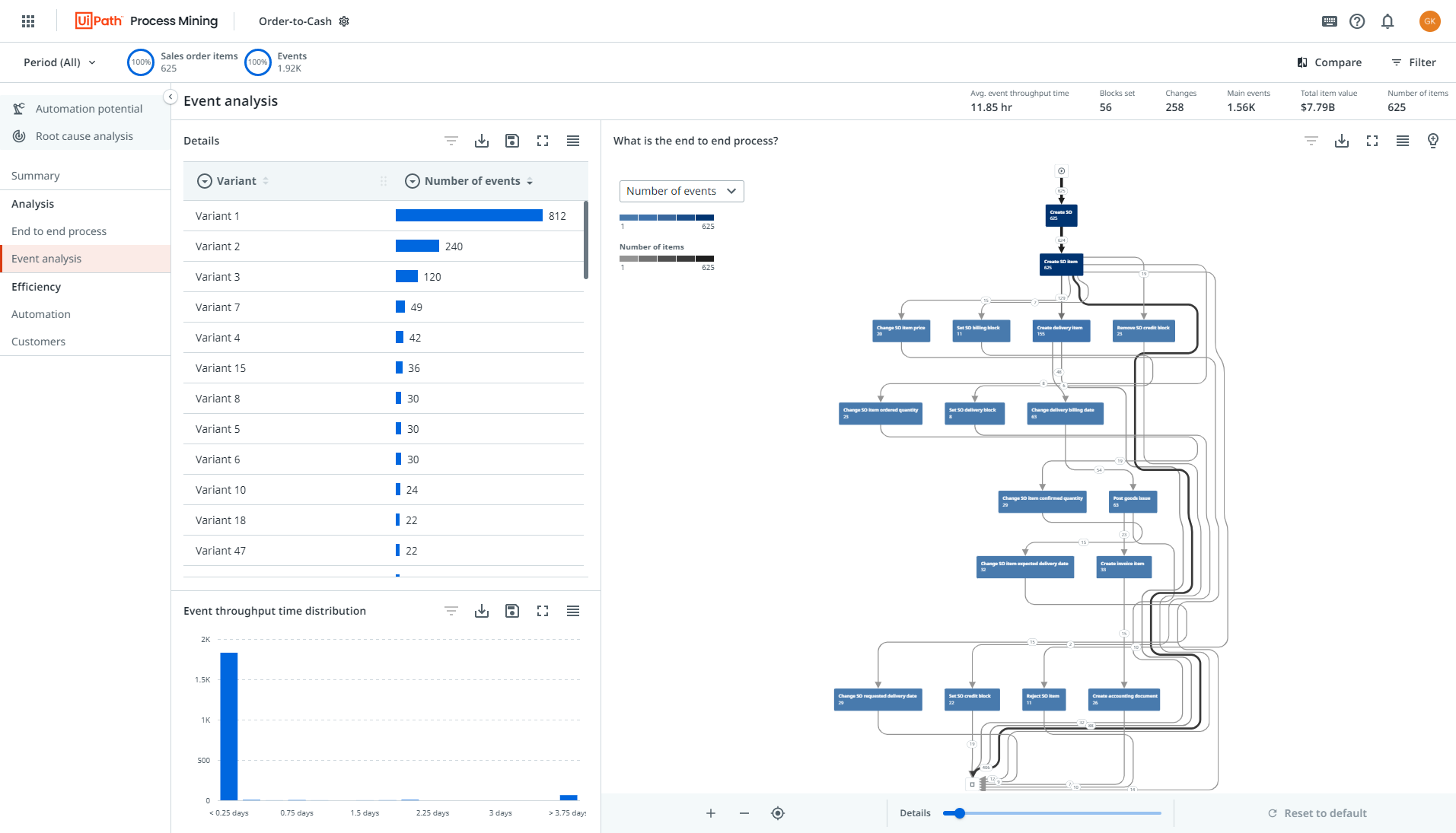The image size is (1456, 833).
Task: Open Root cause analysis
Action: [84, 136]
